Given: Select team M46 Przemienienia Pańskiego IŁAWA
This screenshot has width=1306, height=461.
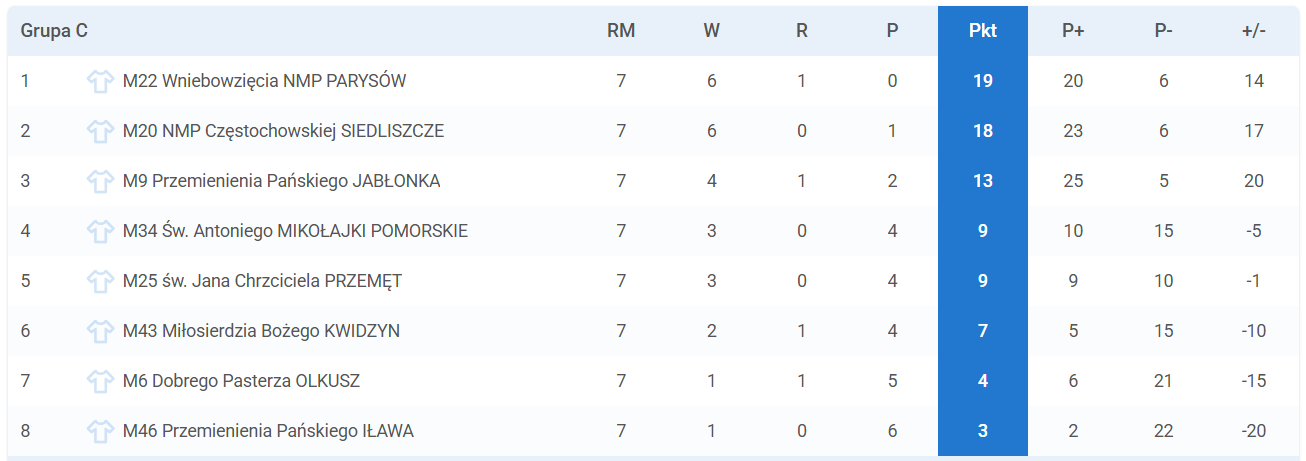Looking at the screenshot, I should 268,431.
